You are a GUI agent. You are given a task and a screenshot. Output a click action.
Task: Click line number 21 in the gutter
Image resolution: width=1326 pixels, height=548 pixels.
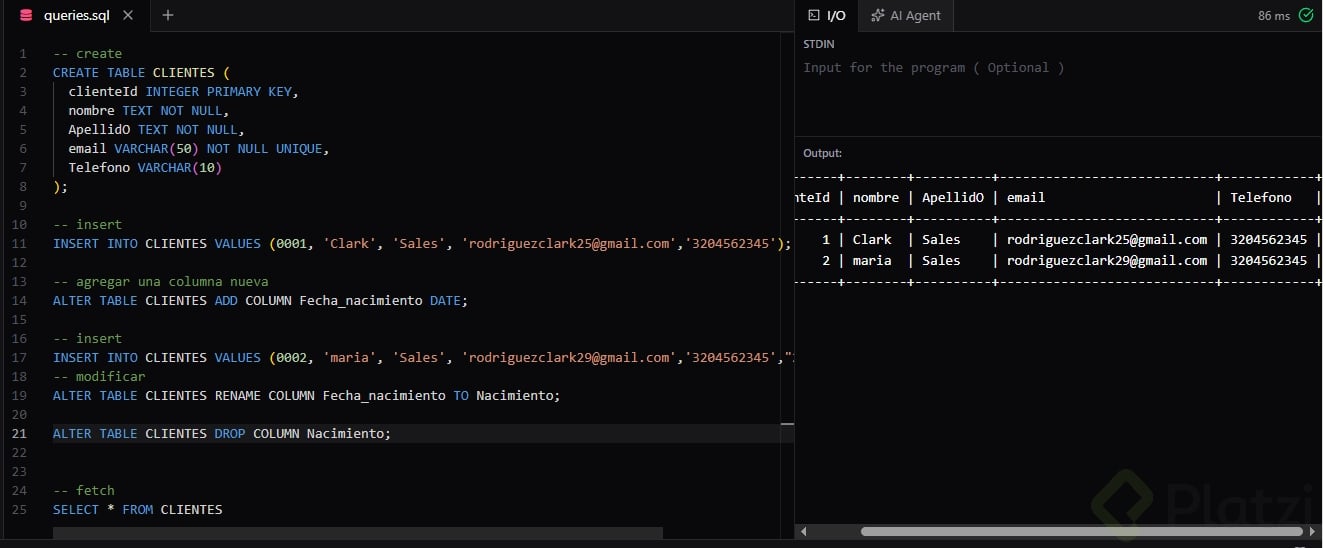(x=20, y=434)
